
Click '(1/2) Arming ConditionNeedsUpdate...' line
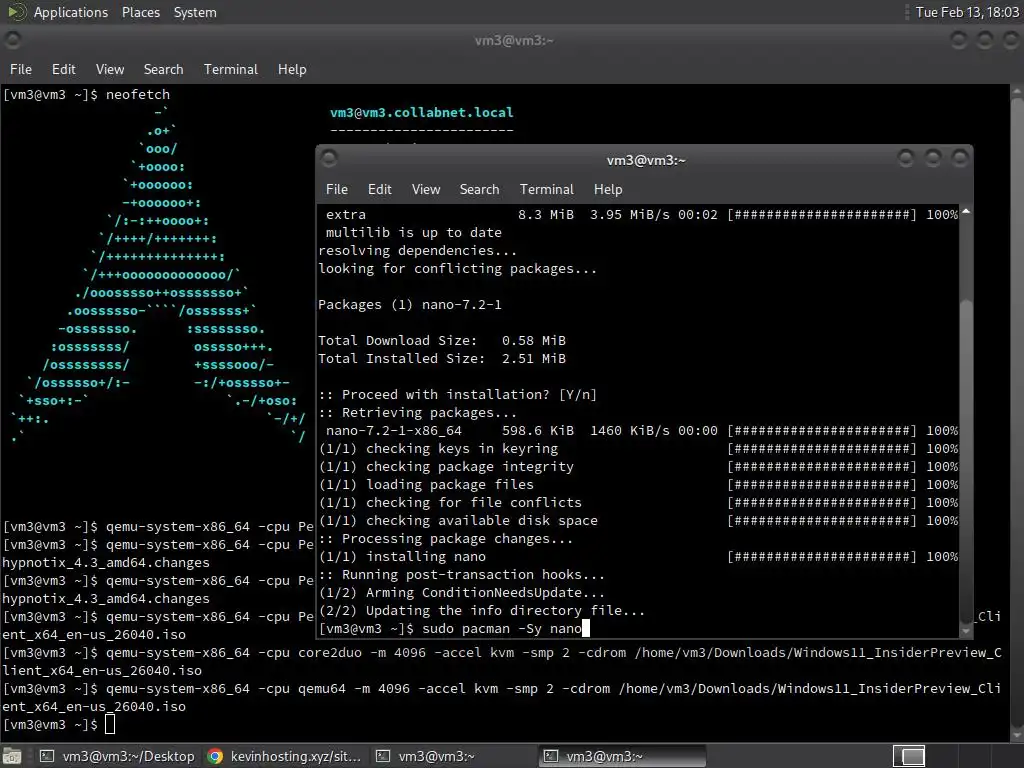462,592
